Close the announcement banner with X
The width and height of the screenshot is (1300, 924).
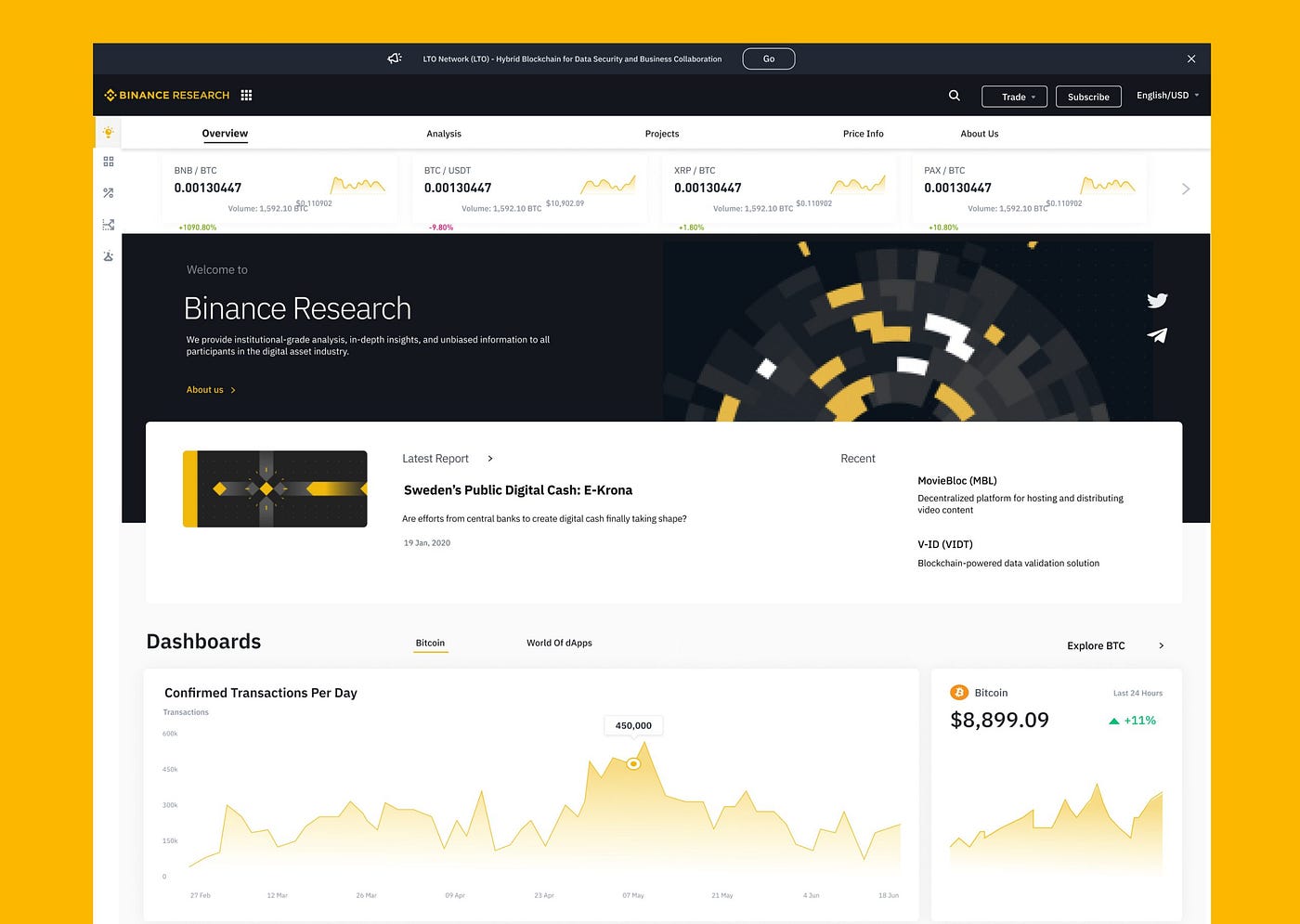pos(1191,59)
